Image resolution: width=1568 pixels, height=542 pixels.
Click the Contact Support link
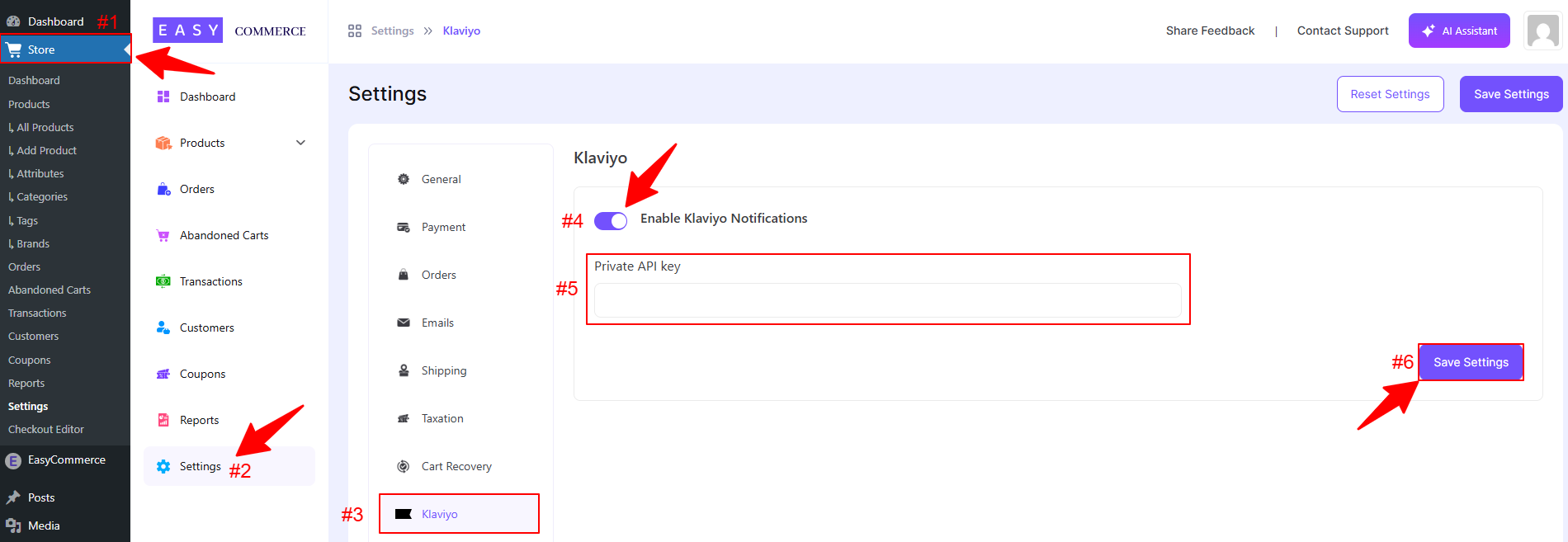[x=1343, y=31]
